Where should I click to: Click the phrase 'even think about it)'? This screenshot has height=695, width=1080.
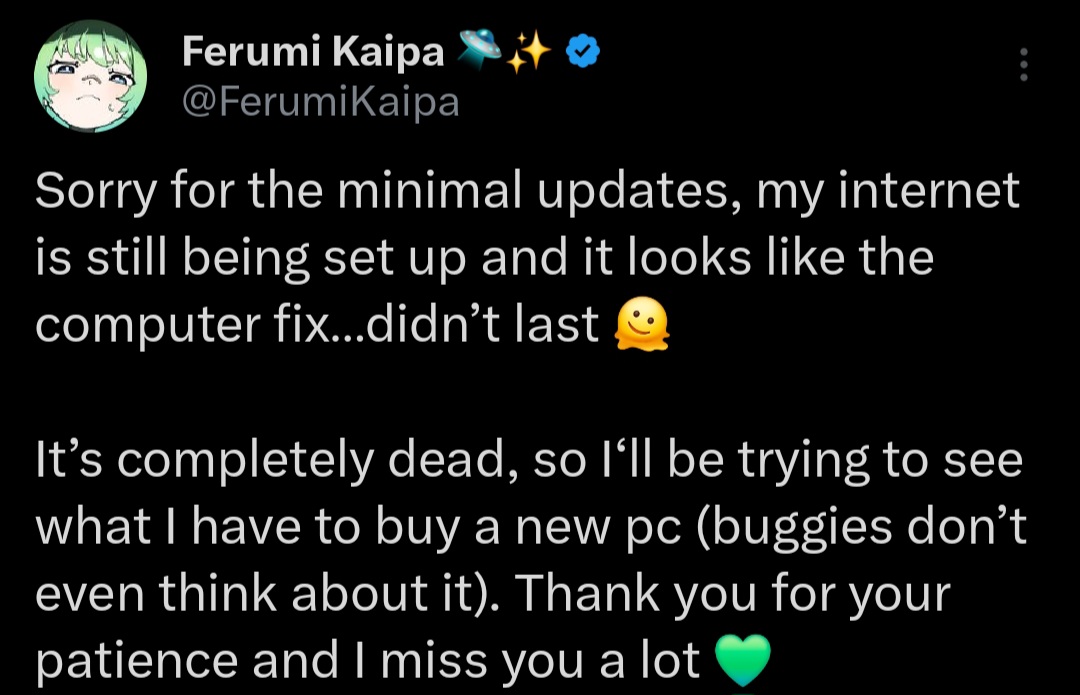(x=267, y=593)
